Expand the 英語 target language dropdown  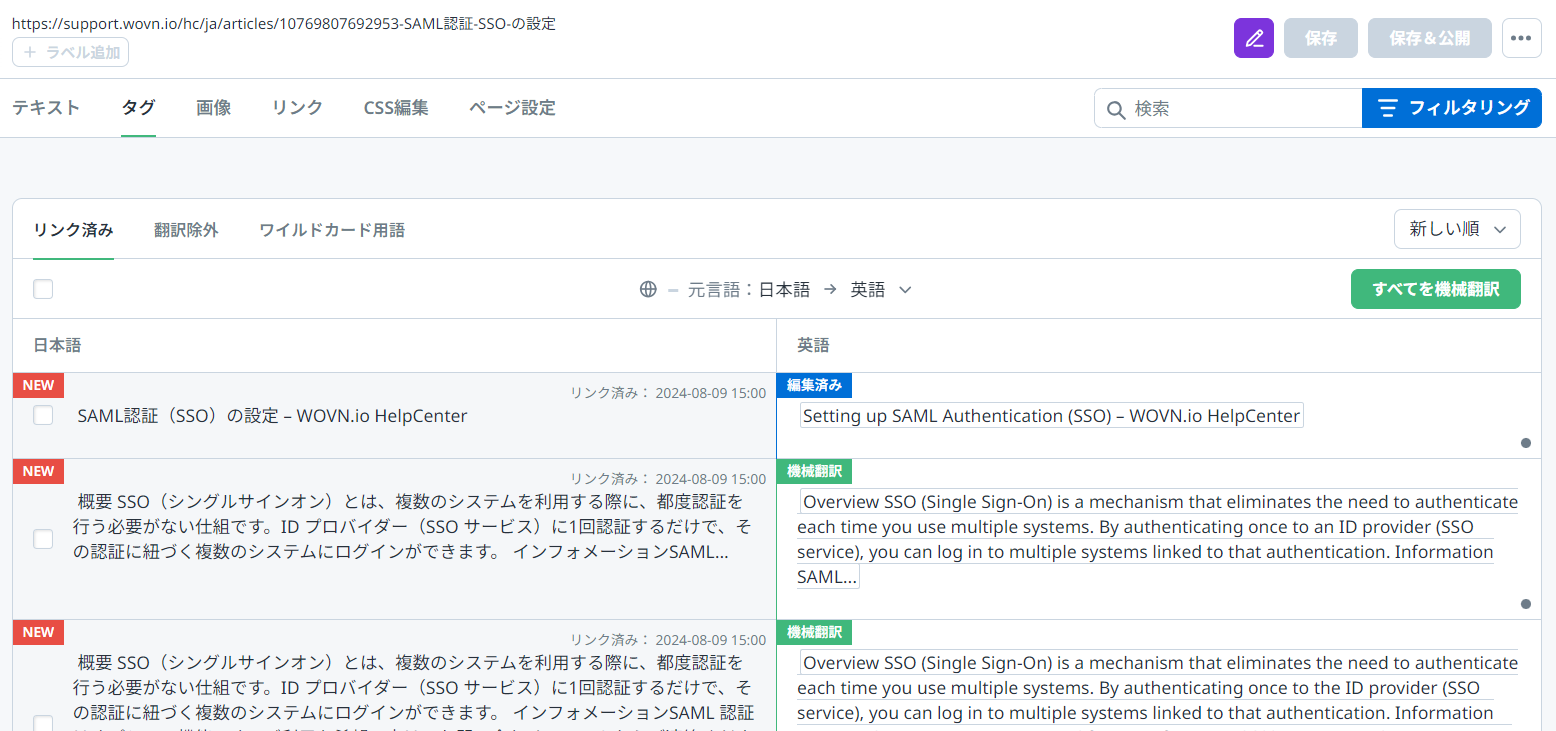881,289
